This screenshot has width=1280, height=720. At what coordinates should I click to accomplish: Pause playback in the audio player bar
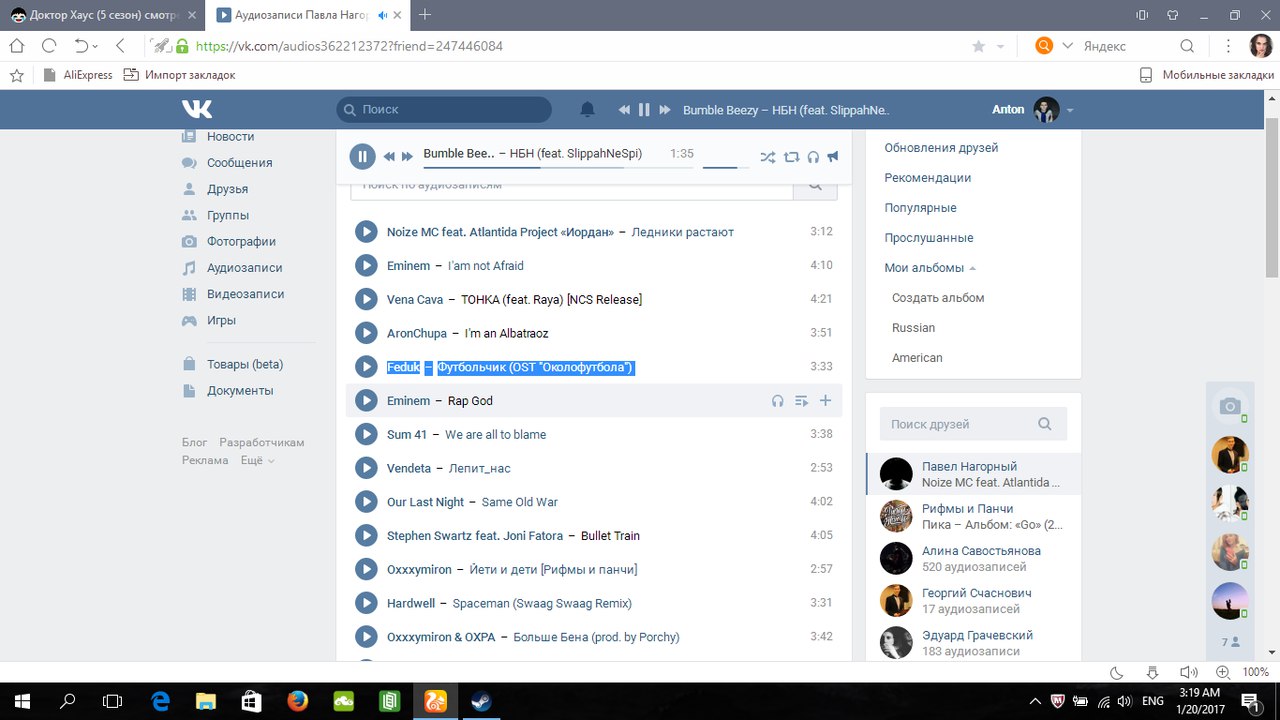point(362,156)
